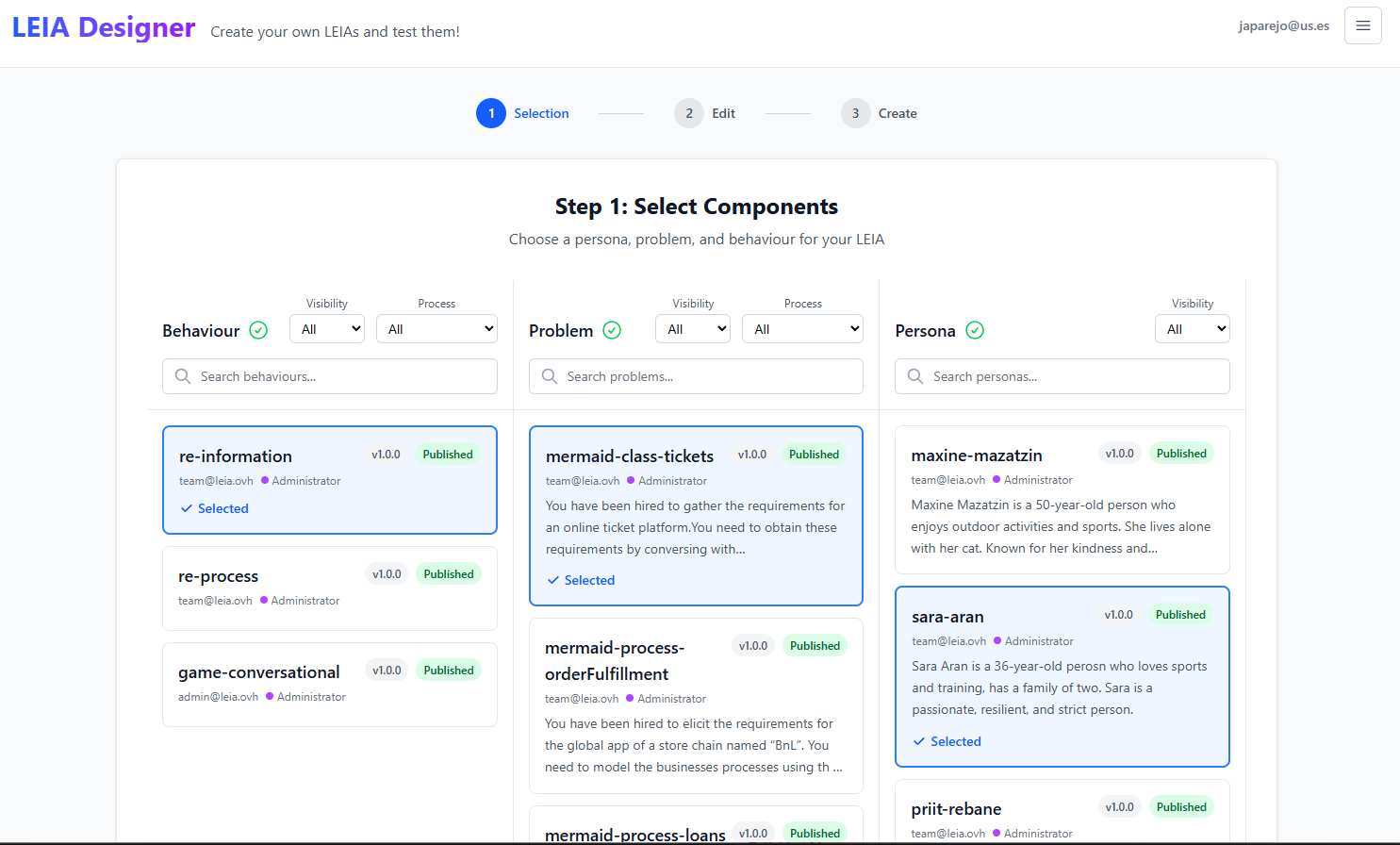Image resolution: width=1400 pixels, height=845 pixels.
Task: Click the magnifier icon in the personas search box
Action: pos(915,376)
